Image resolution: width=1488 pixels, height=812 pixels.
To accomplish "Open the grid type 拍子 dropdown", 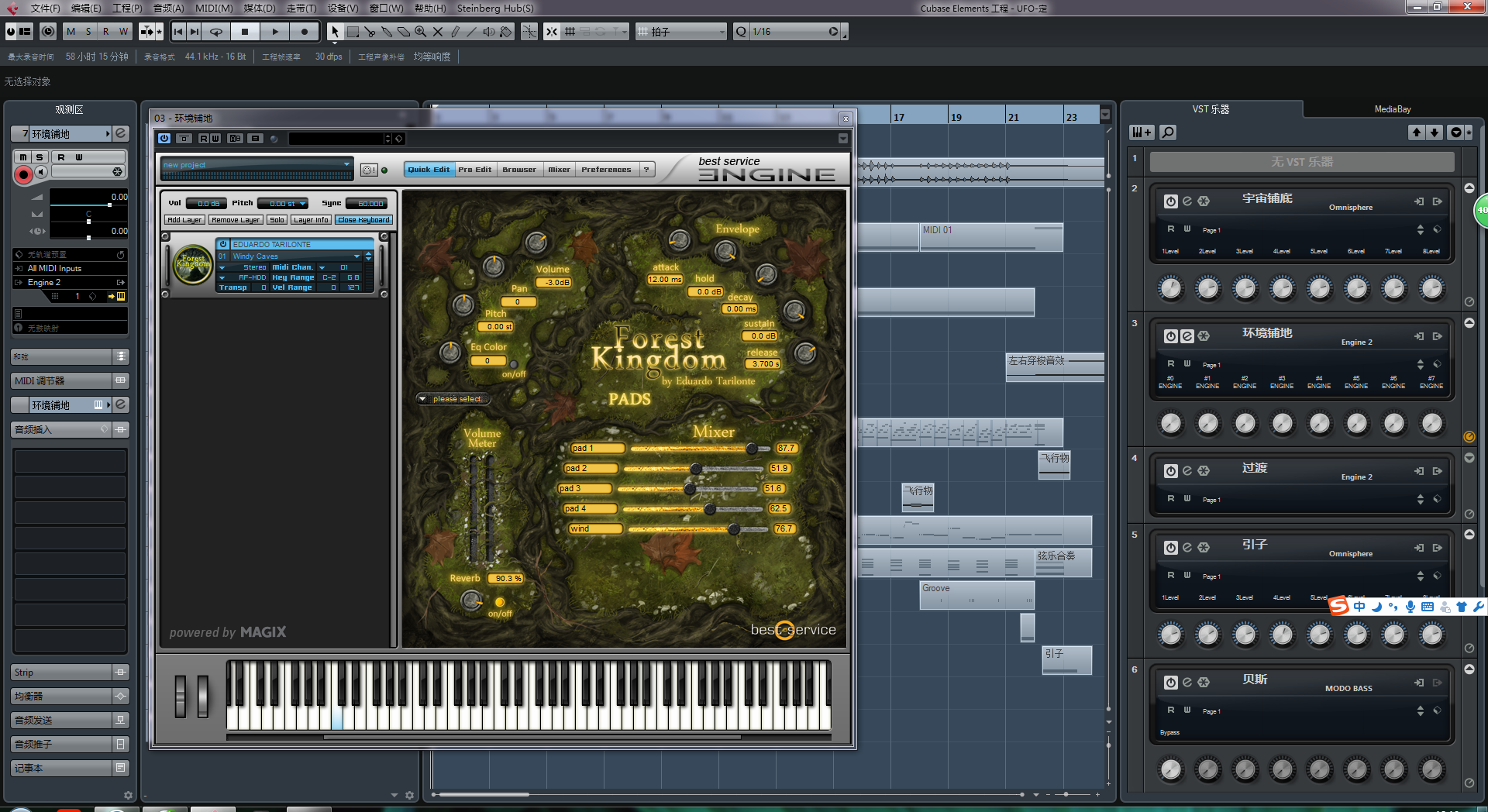I will (x=682, y=31).
